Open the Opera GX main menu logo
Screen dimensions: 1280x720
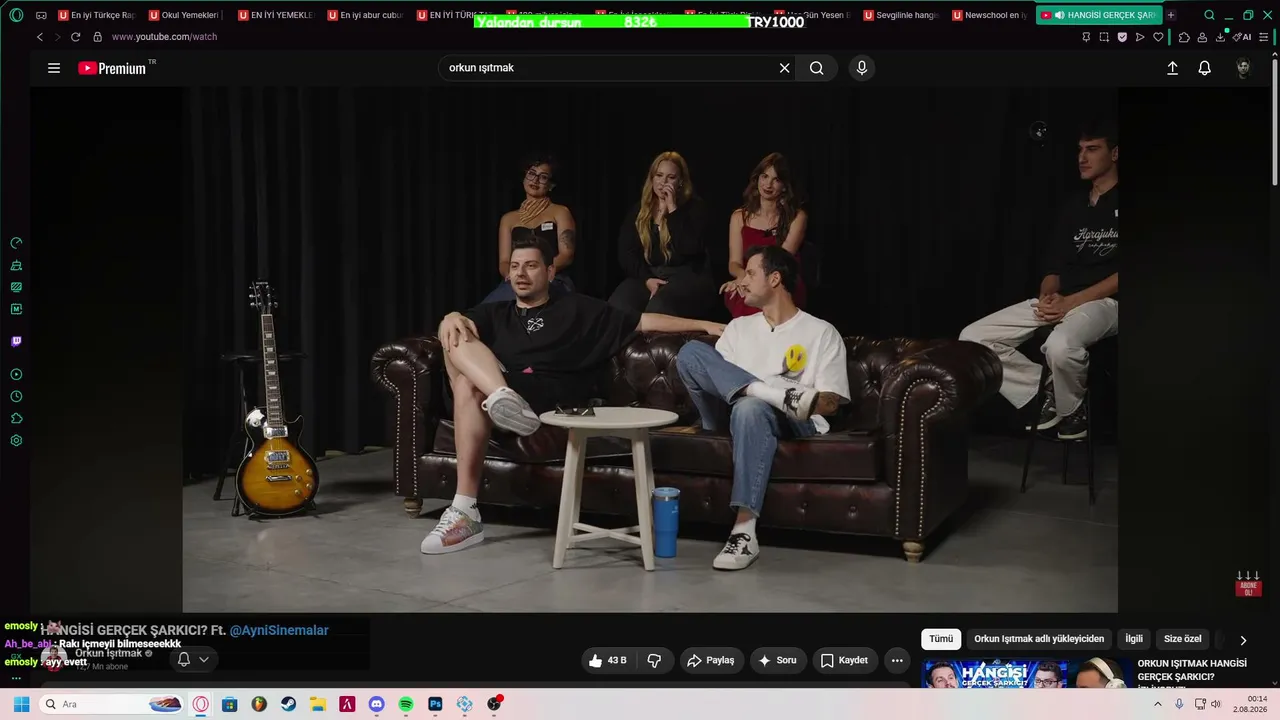click(x=16, y=15)
